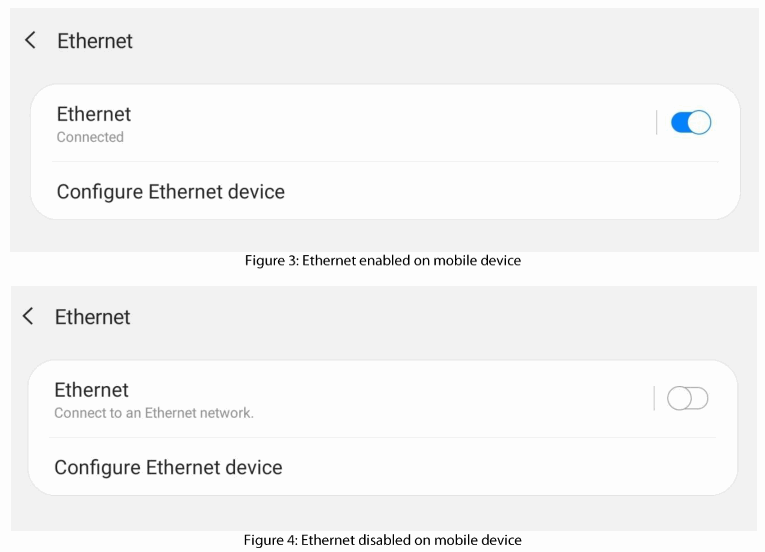Open Configure Ethernet device under the disabled Ethernet row
The width and height of the screenshot is (765, 552).
click(168, 468)
